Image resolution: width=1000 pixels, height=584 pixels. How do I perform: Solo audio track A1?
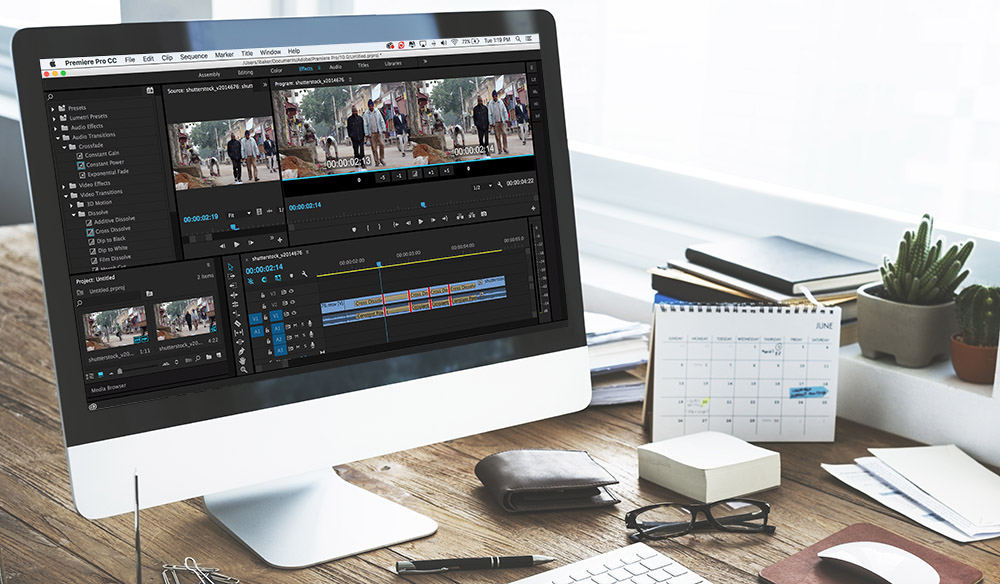303,325
